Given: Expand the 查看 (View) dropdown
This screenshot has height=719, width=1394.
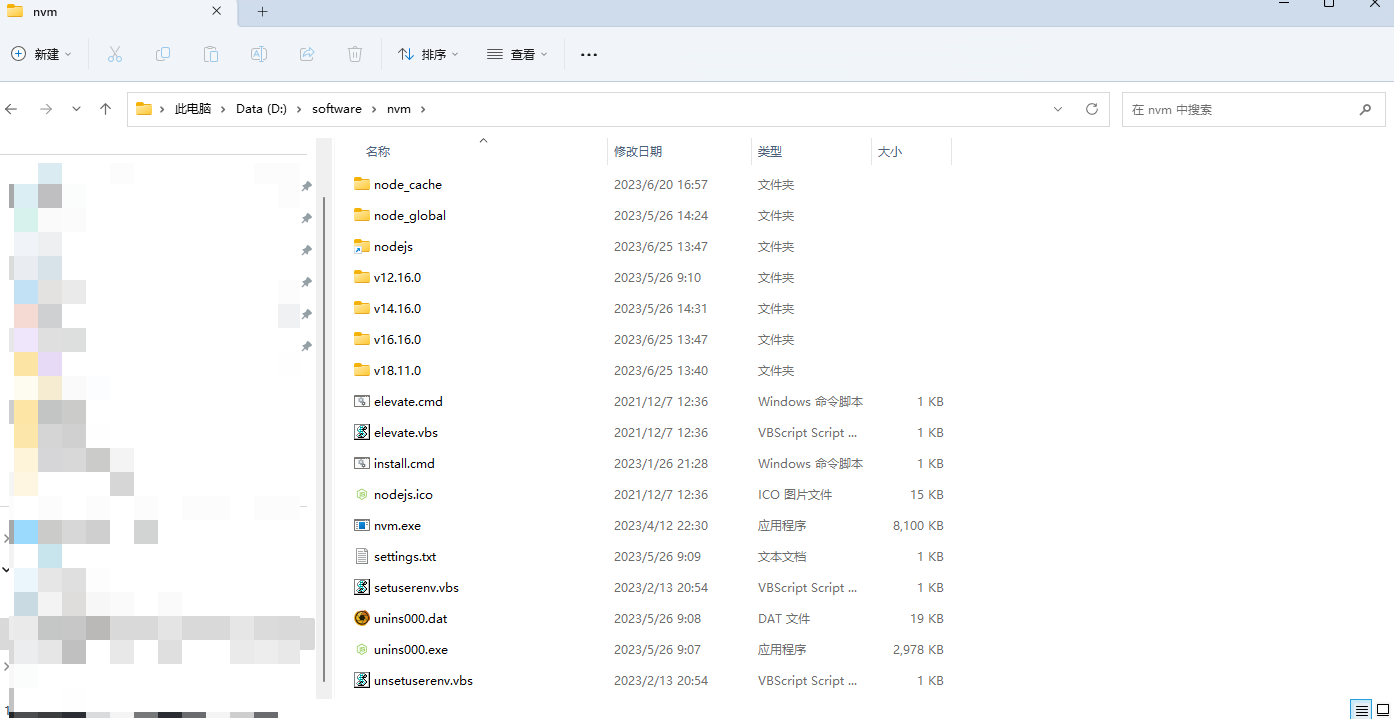Looking at the screenshot, I should [517, 54].
